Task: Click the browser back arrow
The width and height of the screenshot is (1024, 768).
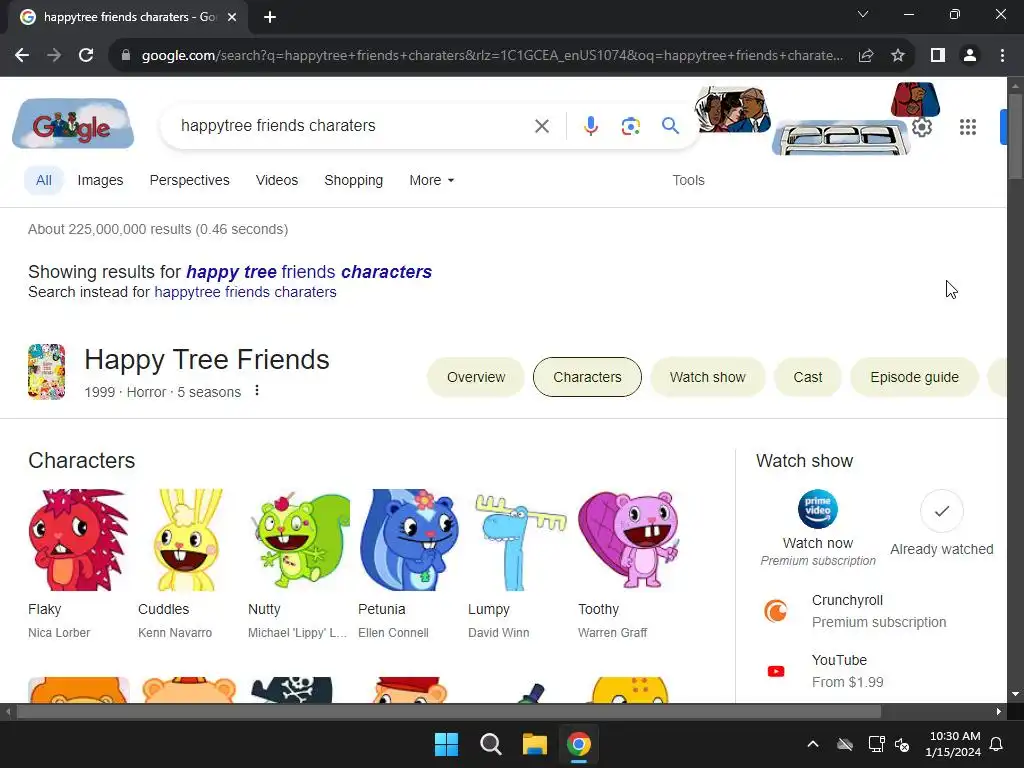Action: [x=22, y=56]
